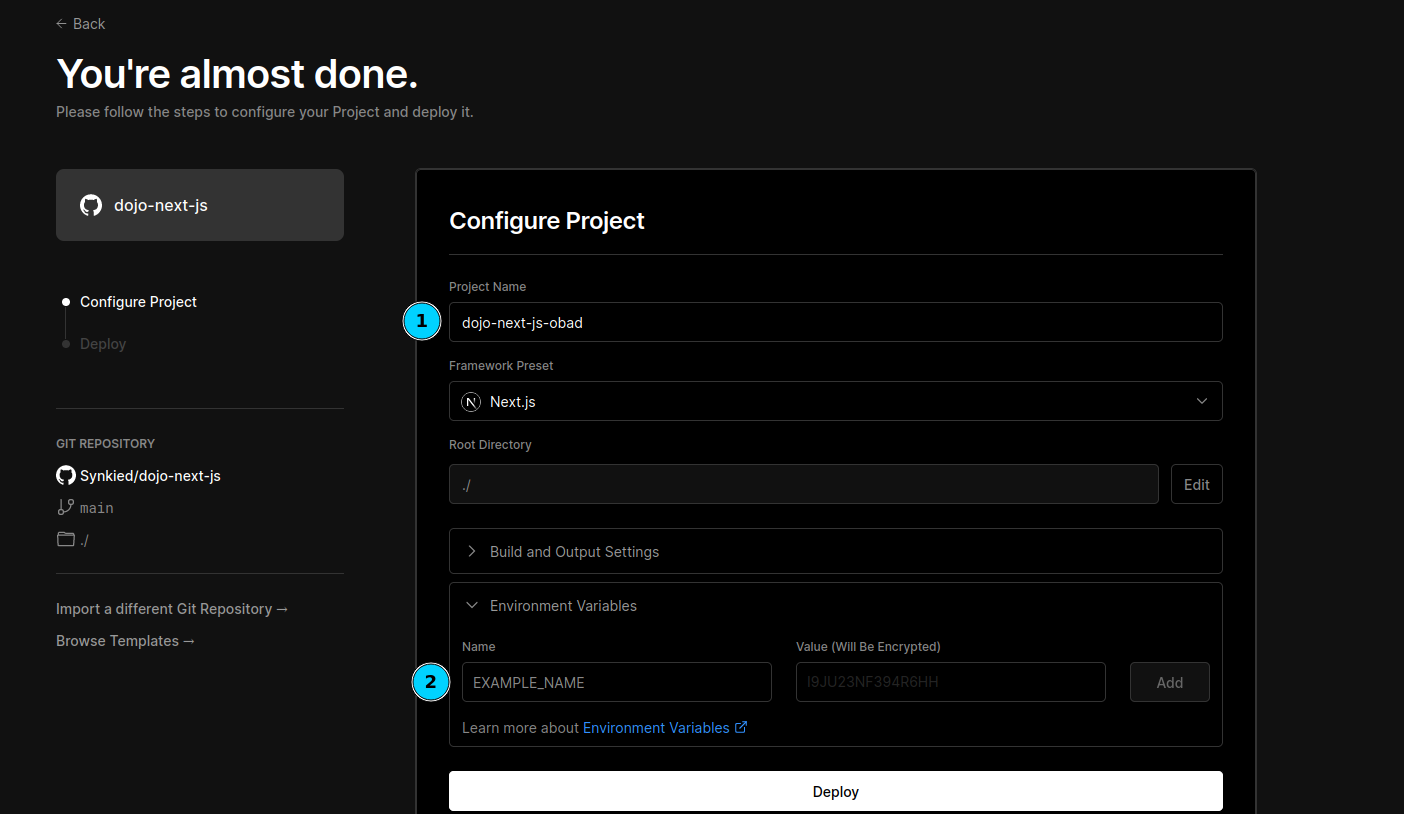This screenshot has height=814, width=1404.
Task: Select the Deploy step in sidebar
Action: point(103,343)
